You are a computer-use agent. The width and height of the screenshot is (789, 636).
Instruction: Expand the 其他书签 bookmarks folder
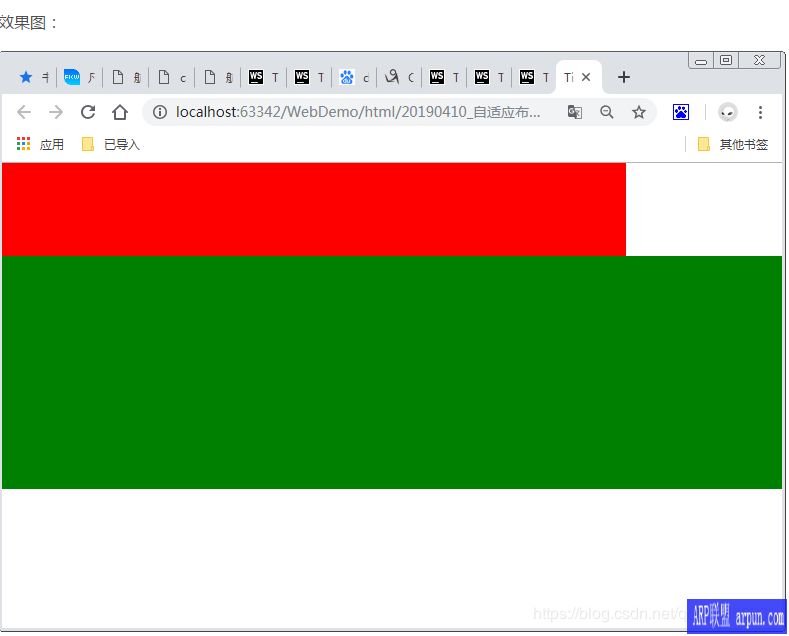[733, 145]
